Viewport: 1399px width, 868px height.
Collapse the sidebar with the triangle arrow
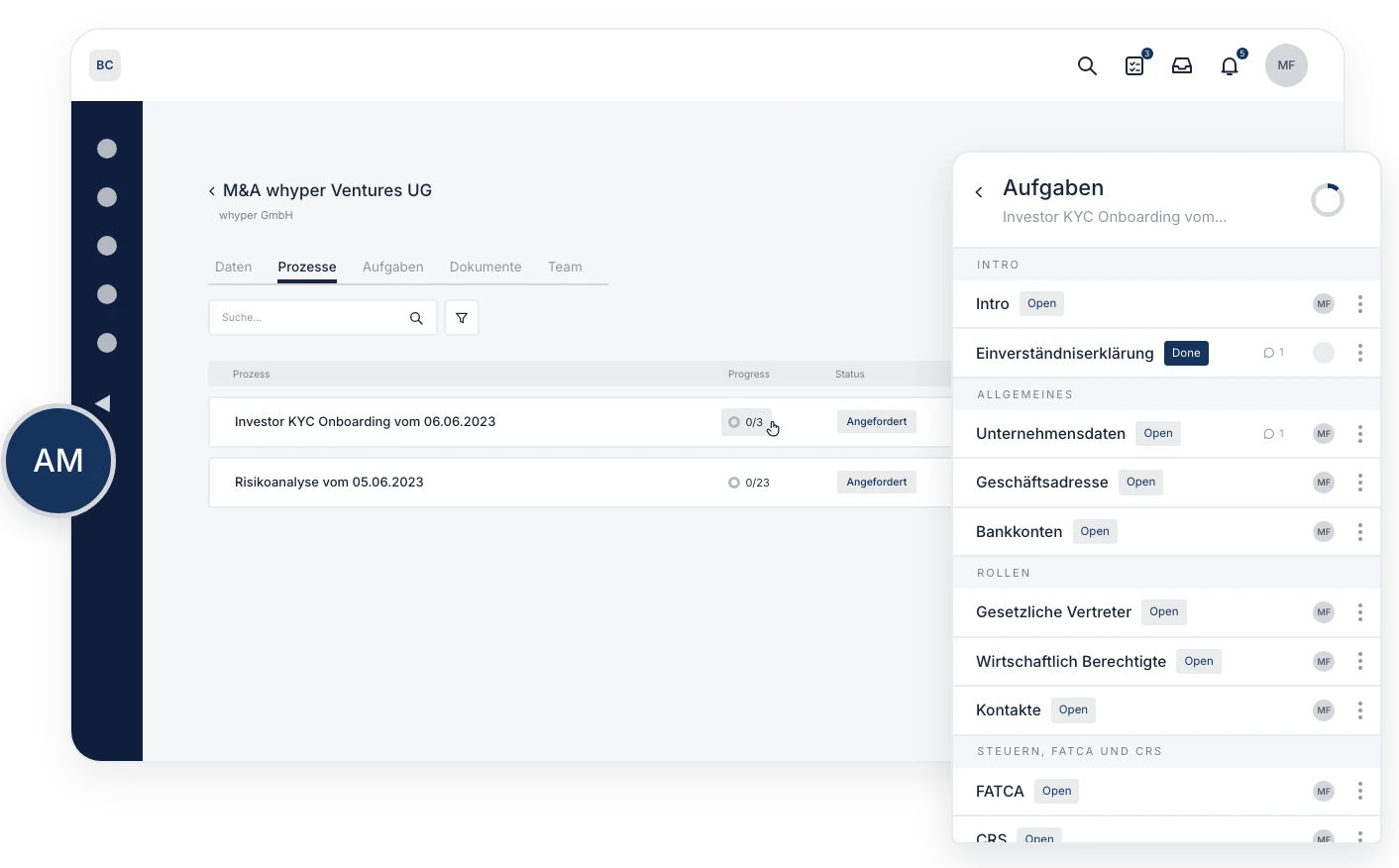pyautogui.click(x=103, y=403)
